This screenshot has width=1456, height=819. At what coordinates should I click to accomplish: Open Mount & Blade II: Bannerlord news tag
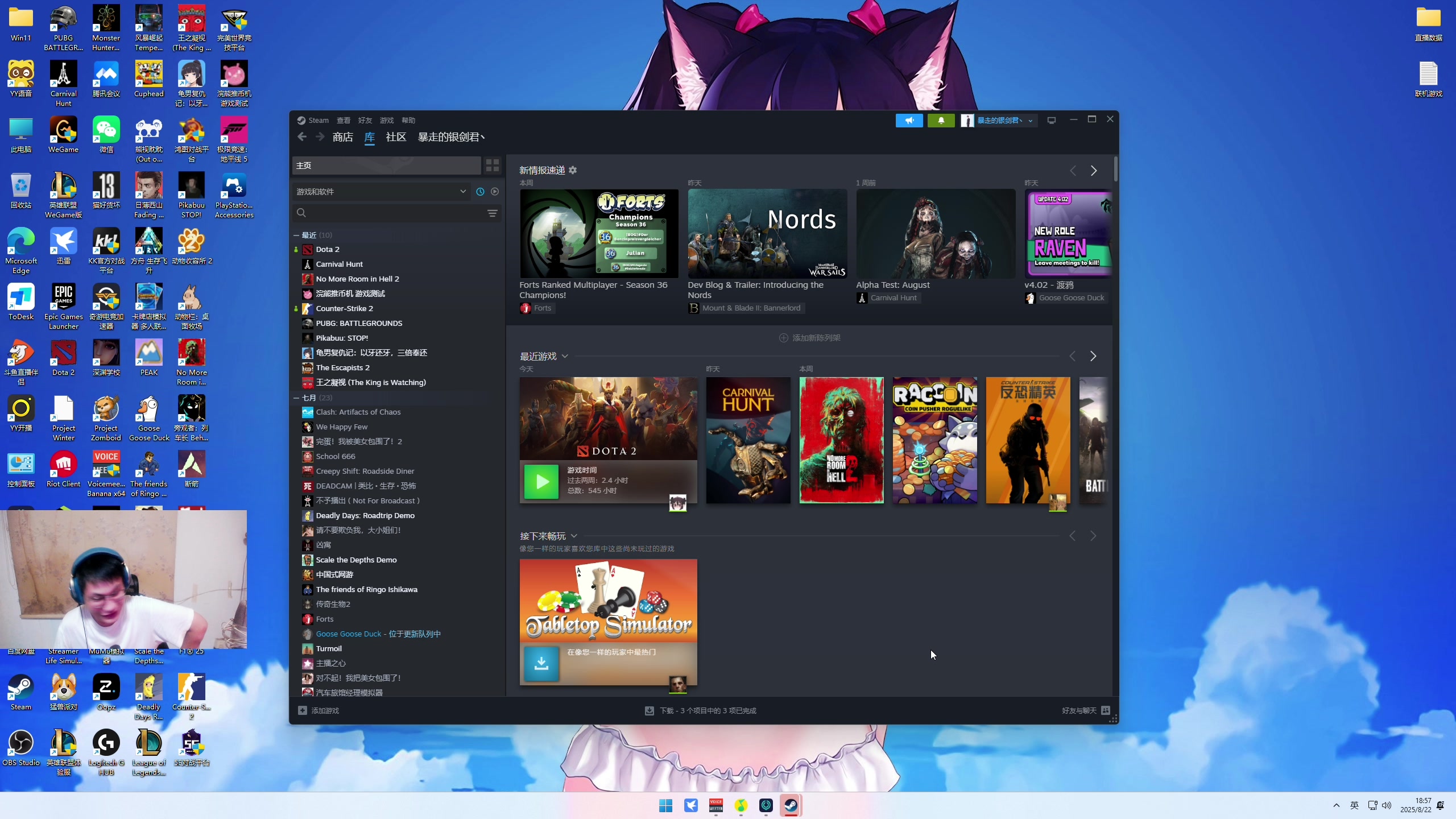coord(745,308)
